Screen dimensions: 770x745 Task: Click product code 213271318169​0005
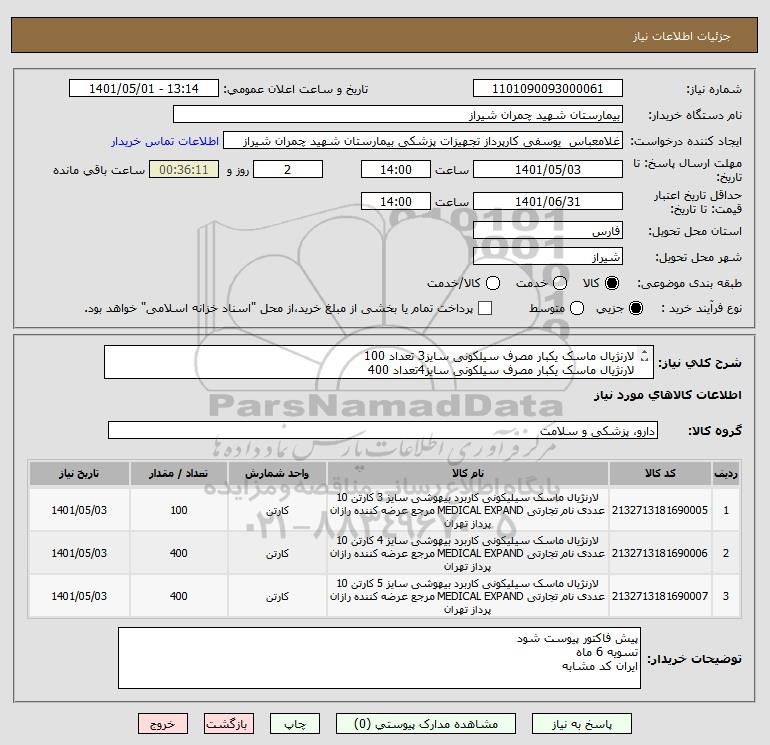[660, 510]
